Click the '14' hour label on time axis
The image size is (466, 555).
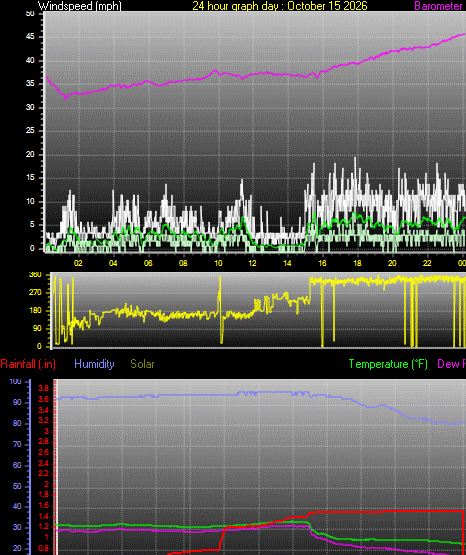tap(287, 263)
